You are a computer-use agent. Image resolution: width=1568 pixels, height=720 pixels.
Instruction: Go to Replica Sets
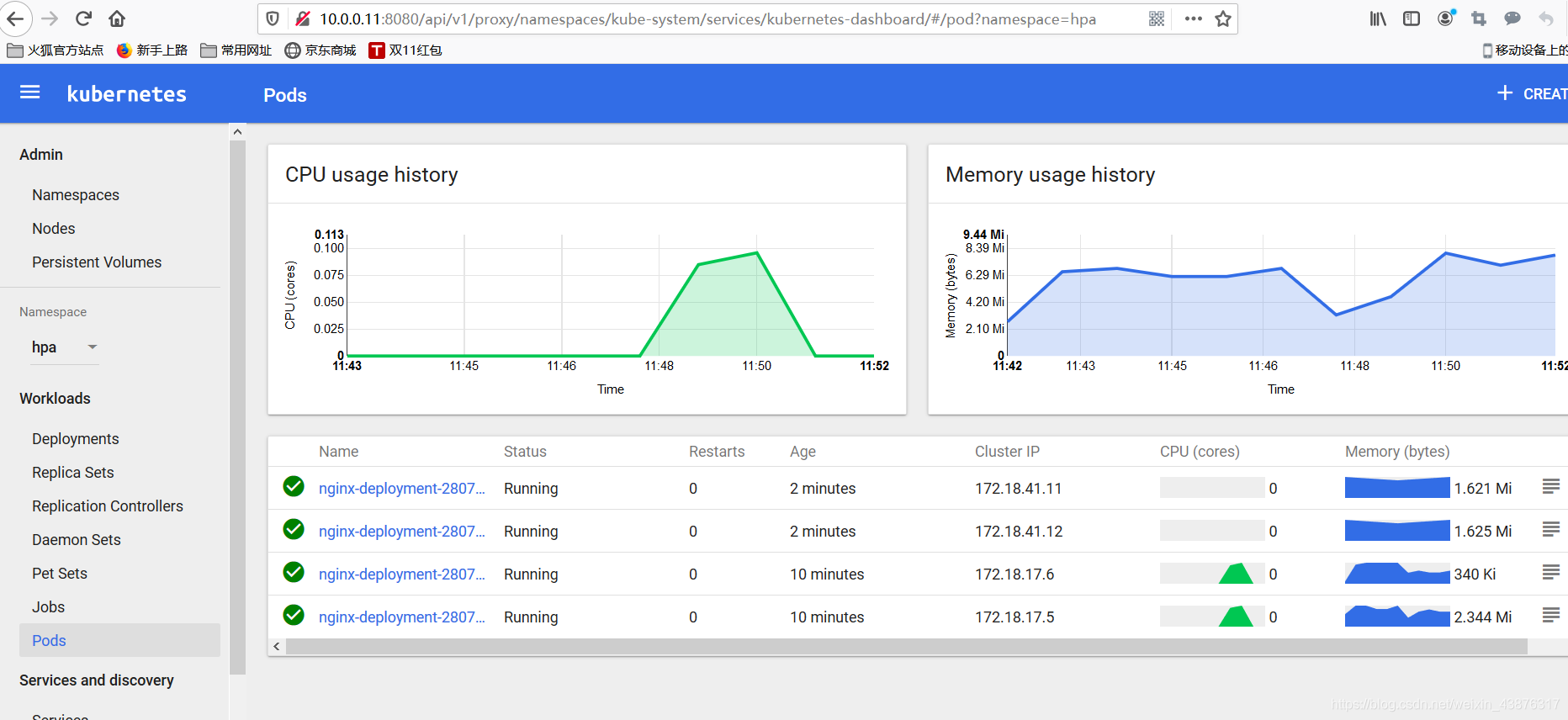(x=73, y=473)
